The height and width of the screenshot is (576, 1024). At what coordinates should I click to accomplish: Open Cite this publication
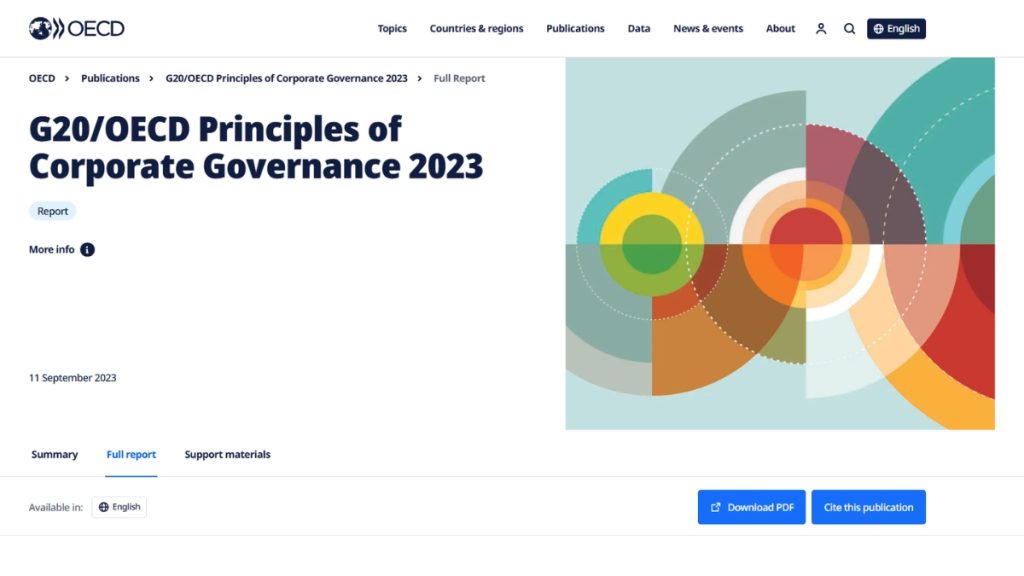868,507
